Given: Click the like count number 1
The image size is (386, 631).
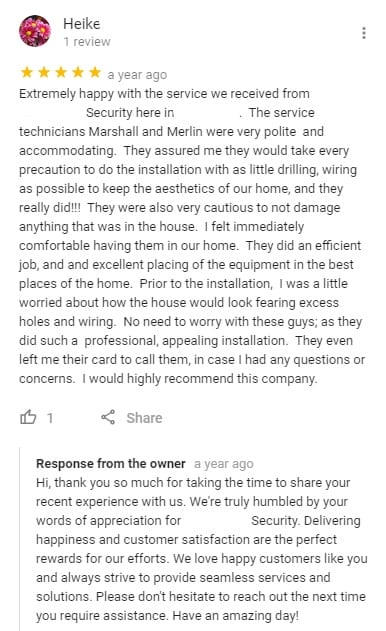Looking at the screenshot, I should tap(50, 418).
